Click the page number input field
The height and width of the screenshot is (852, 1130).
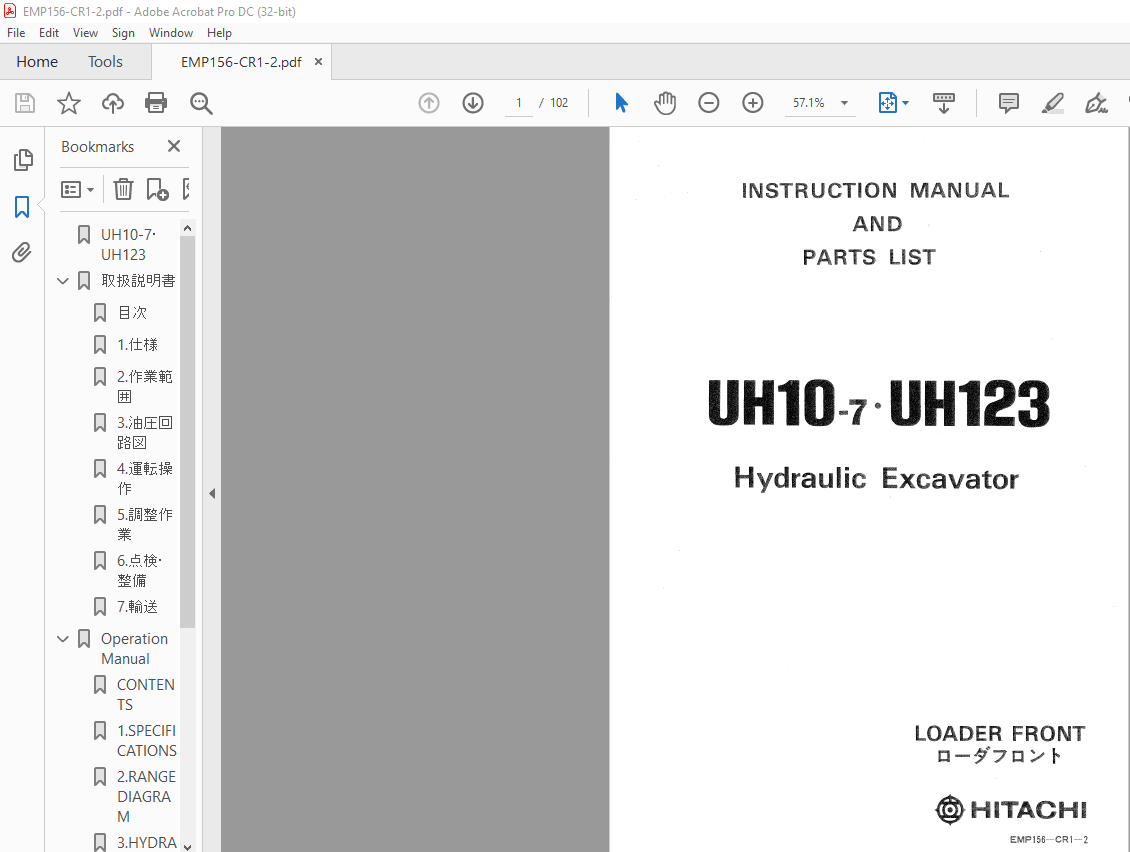pyautogui.click(x=519, y=103)
